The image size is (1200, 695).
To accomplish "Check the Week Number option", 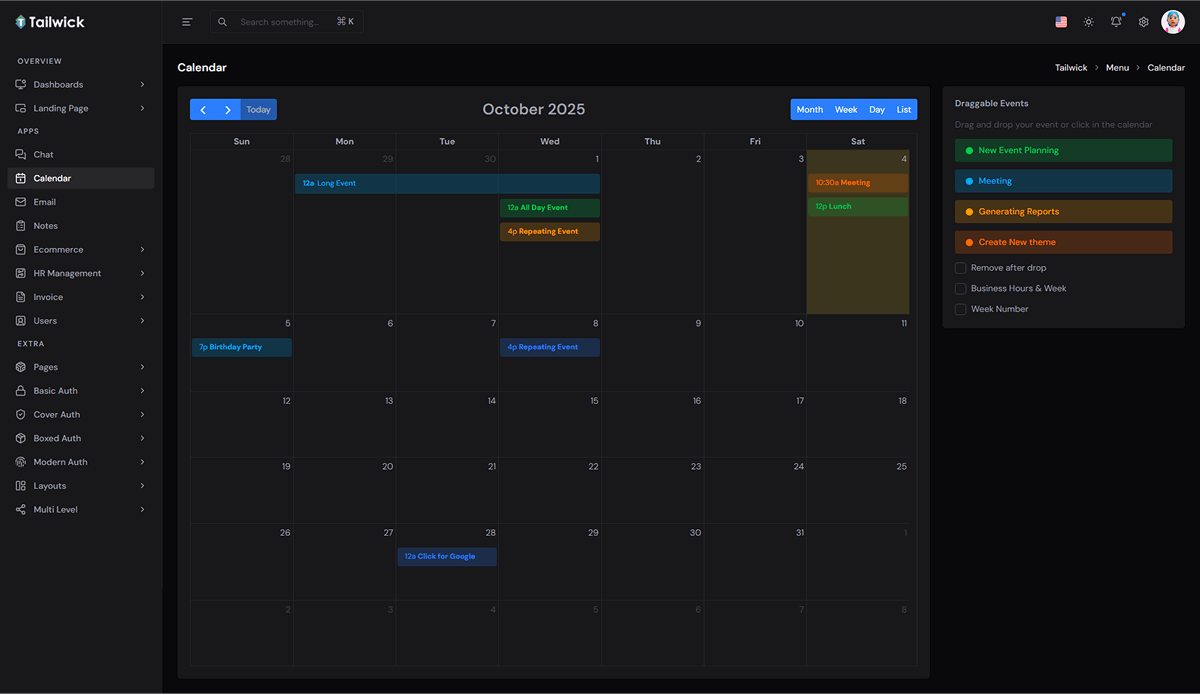I will tap(960, 309).
